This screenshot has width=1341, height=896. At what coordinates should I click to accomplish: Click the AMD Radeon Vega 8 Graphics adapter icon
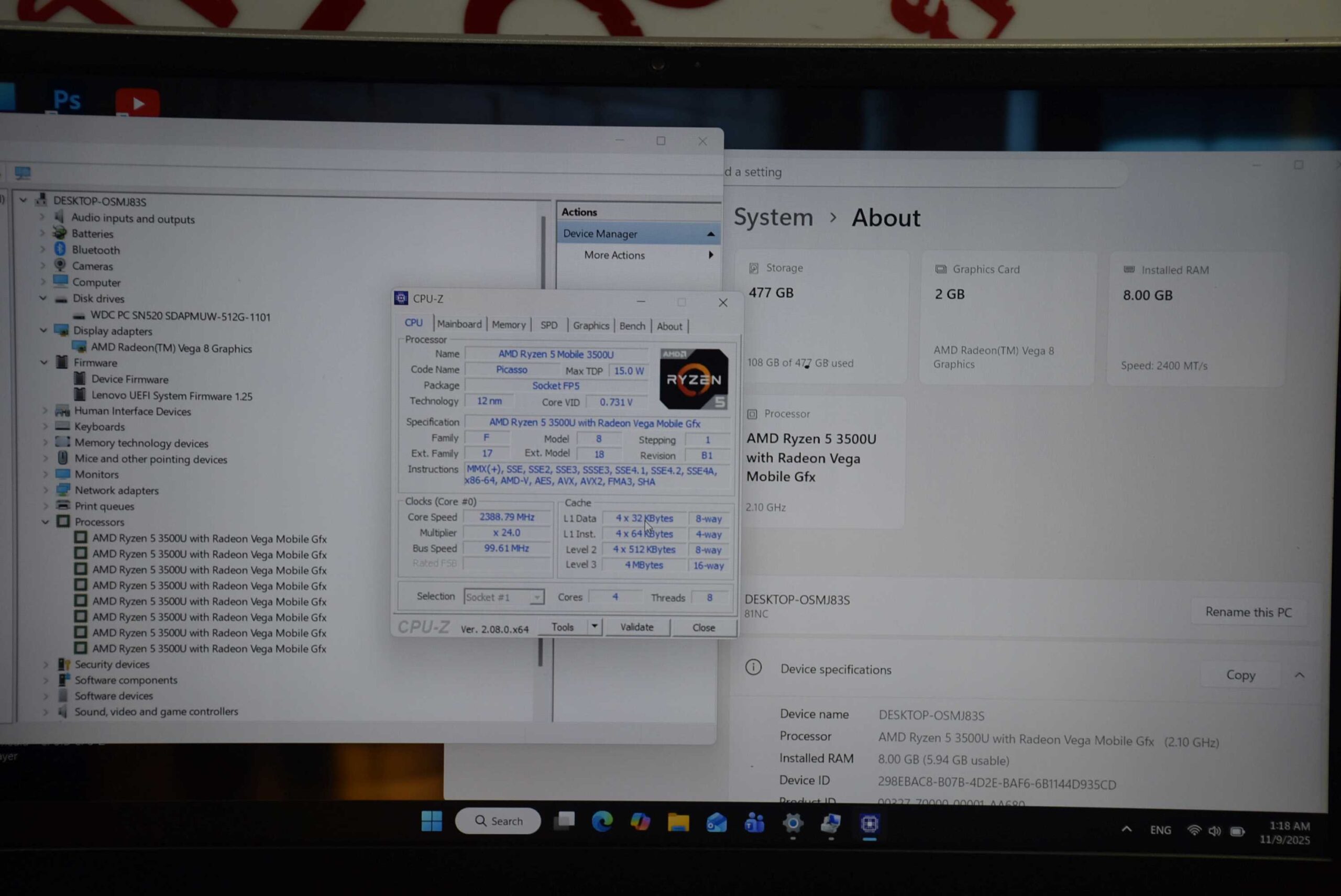[x=80, y=347]
